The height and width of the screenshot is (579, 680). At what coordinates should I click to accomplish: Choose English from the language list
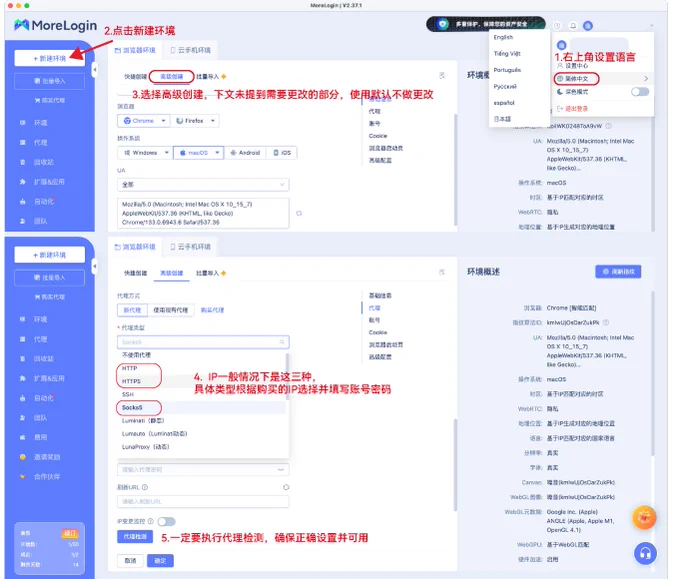pyautogui.click(x=503, y=37)
